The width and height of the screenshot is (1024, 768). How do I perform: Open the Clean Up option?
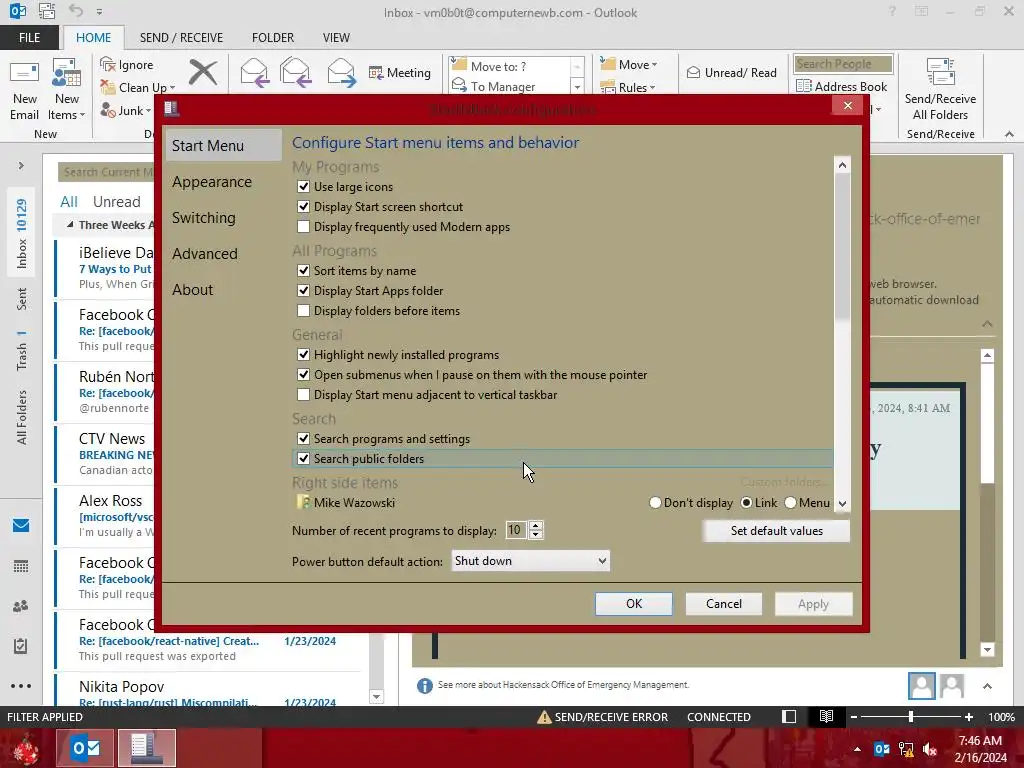138,88
